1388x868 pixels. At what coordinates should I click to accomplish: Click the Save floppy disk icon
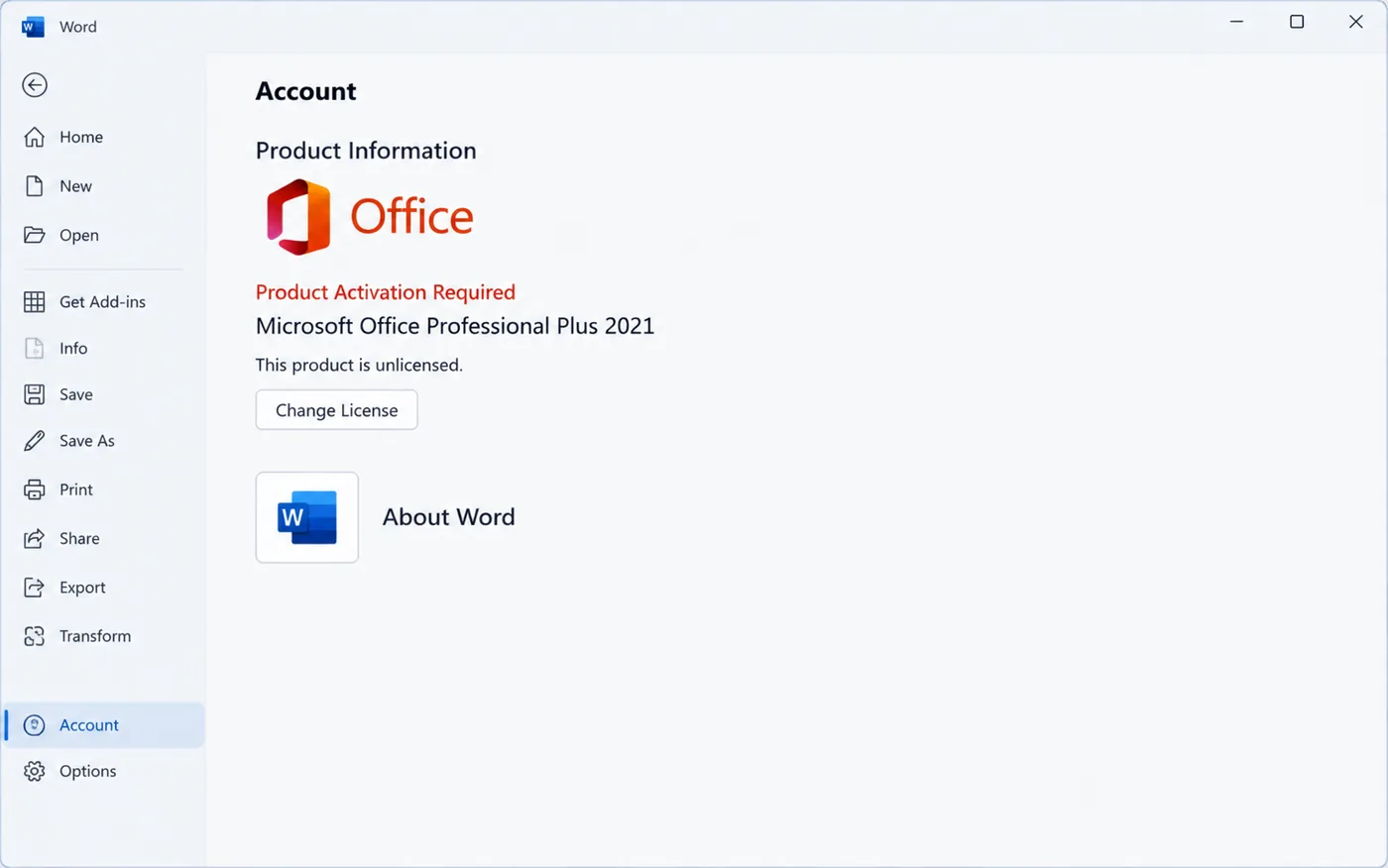click(x=35, y=394)
